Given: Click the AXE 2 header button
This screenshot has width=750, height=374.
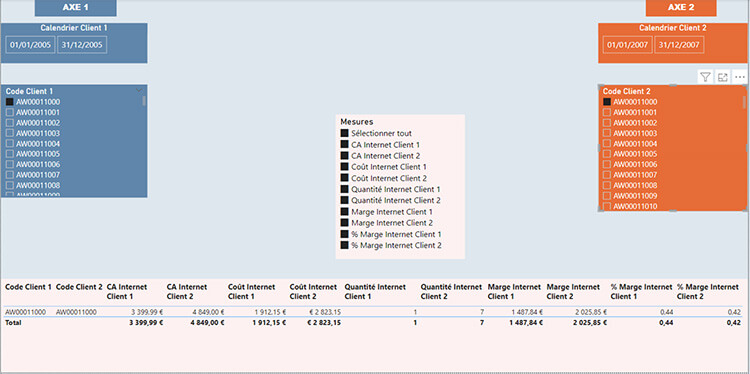Looking at the screenshot, I should [681, 8].
